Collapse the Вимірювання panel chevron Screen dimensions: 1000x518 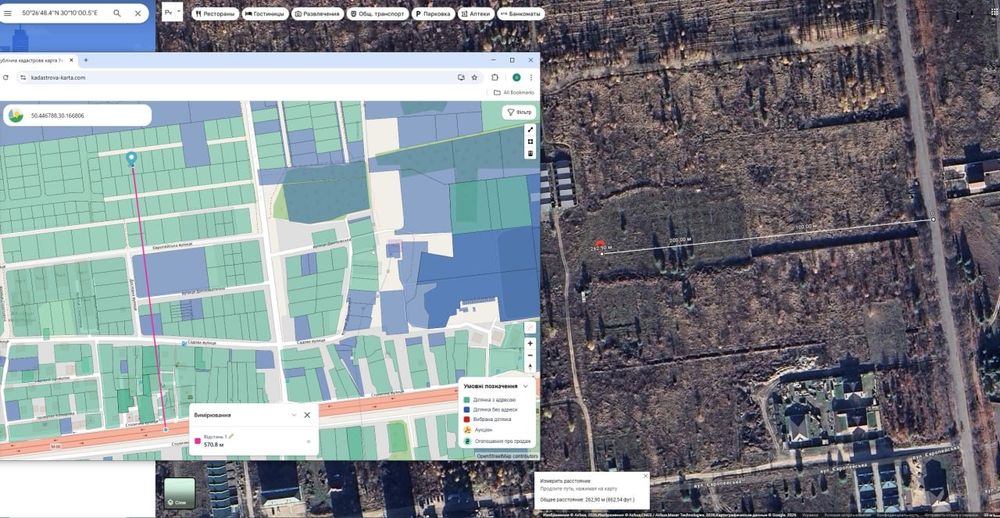pos(294,415)
